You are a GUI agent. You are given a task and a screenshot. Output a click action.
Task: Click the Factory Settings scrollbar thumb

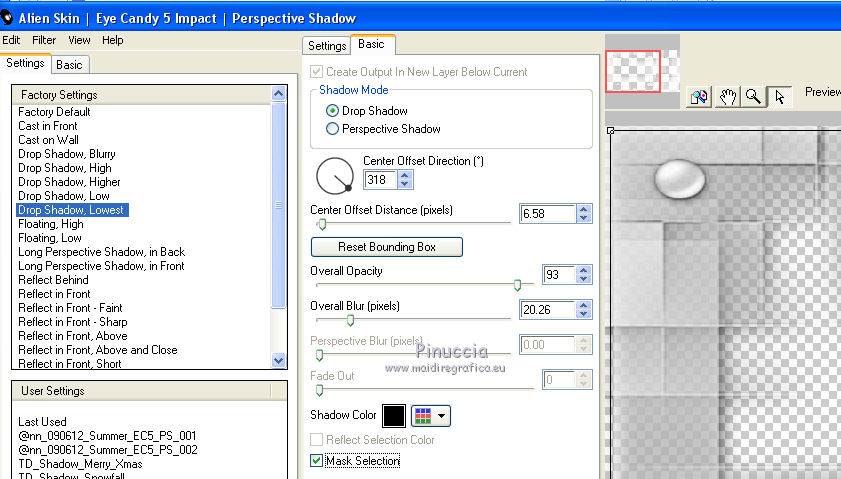278,205
